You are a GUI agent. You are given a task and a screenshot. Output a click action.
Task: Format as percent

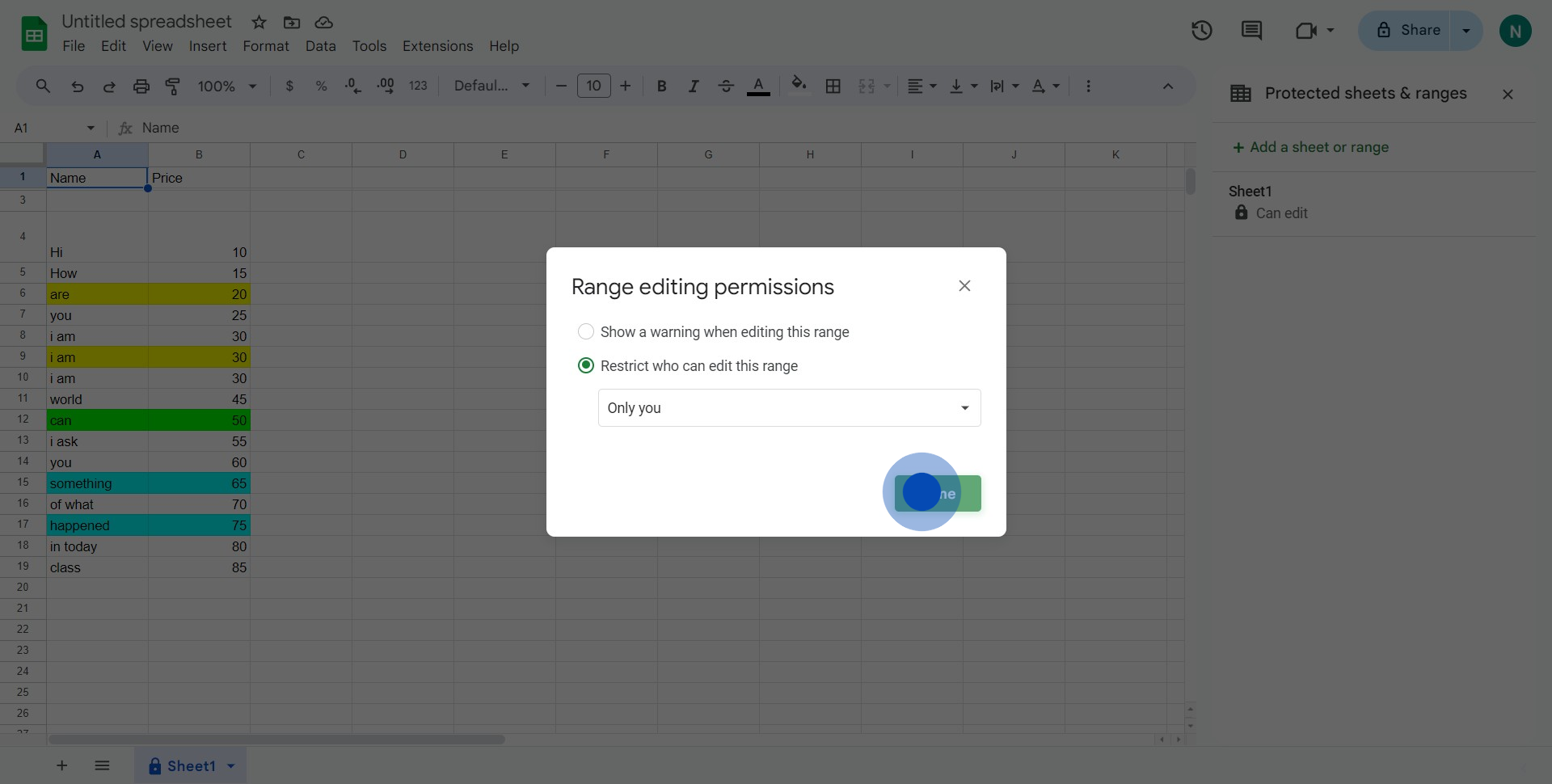tap(321, 86)
